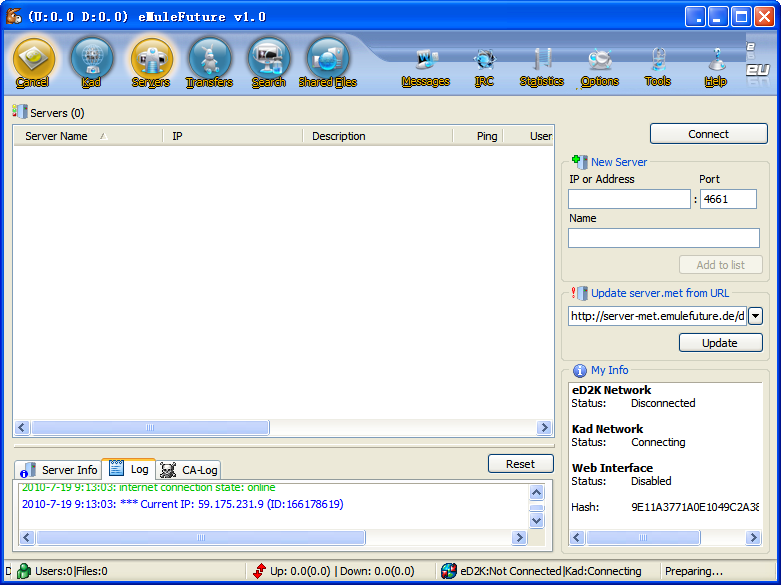Click the Servers list header icon
Viewport: 781px width, 585px height.
click(20, 112)
